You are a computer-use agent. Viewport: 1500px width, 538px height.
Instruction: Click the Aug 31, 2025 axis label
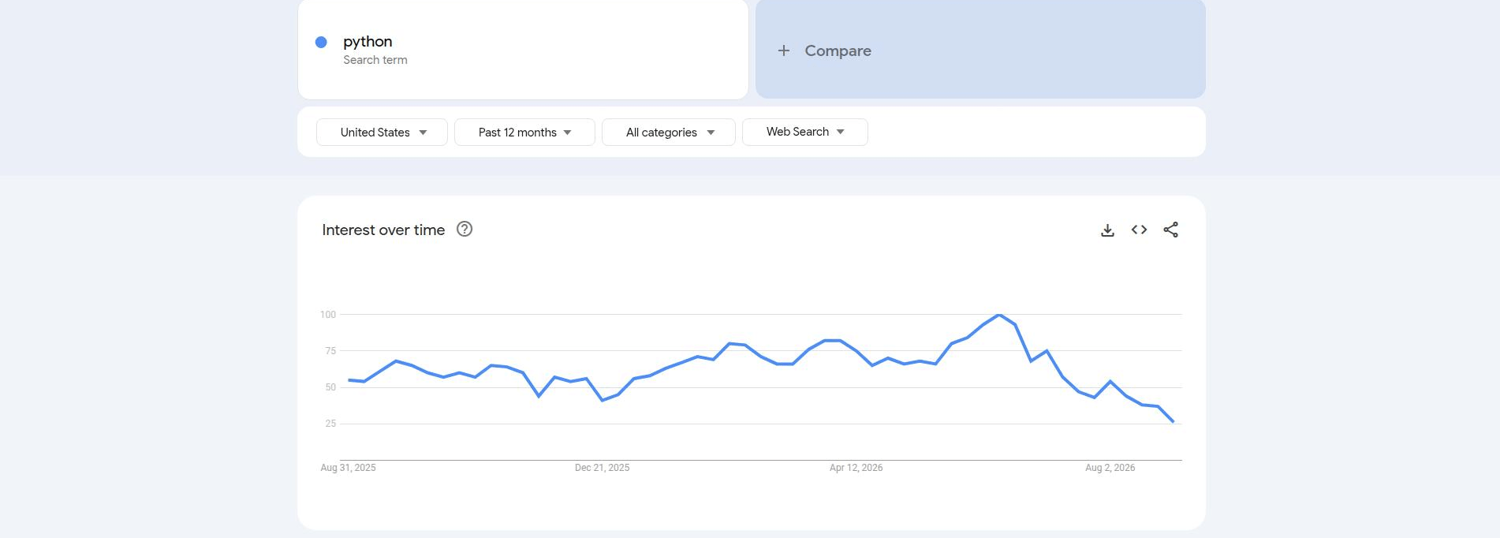[x=348, y=468]
